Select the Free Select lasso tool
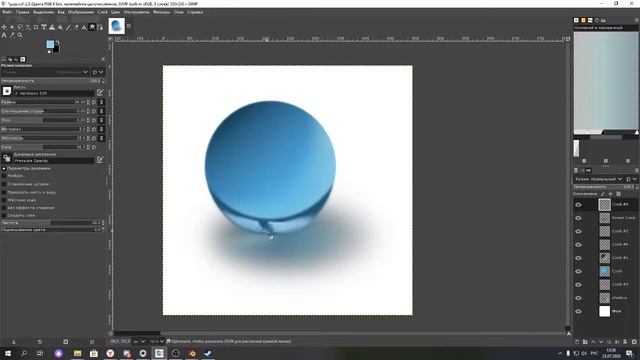The image size is (640, 360). (x=20, y=27)
